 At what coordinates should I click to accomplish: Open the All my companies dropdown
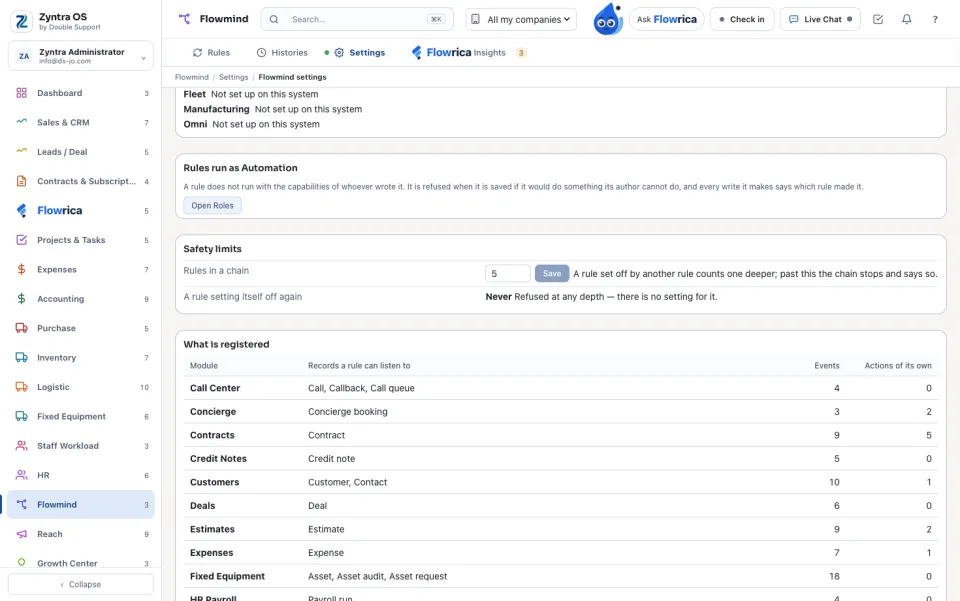[521, 20]
